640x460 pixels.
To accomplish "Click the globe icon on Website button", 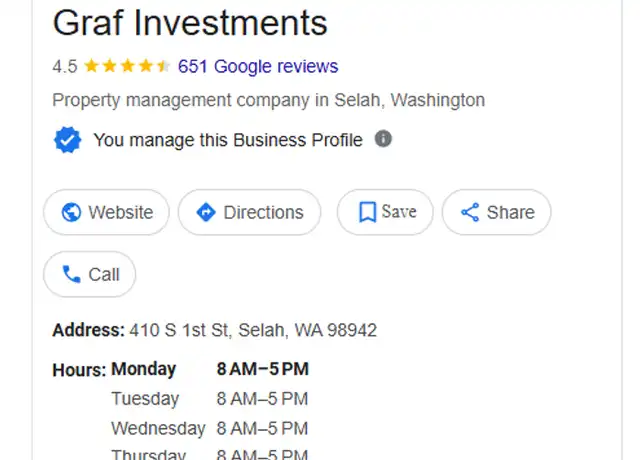I will point(71,212).
